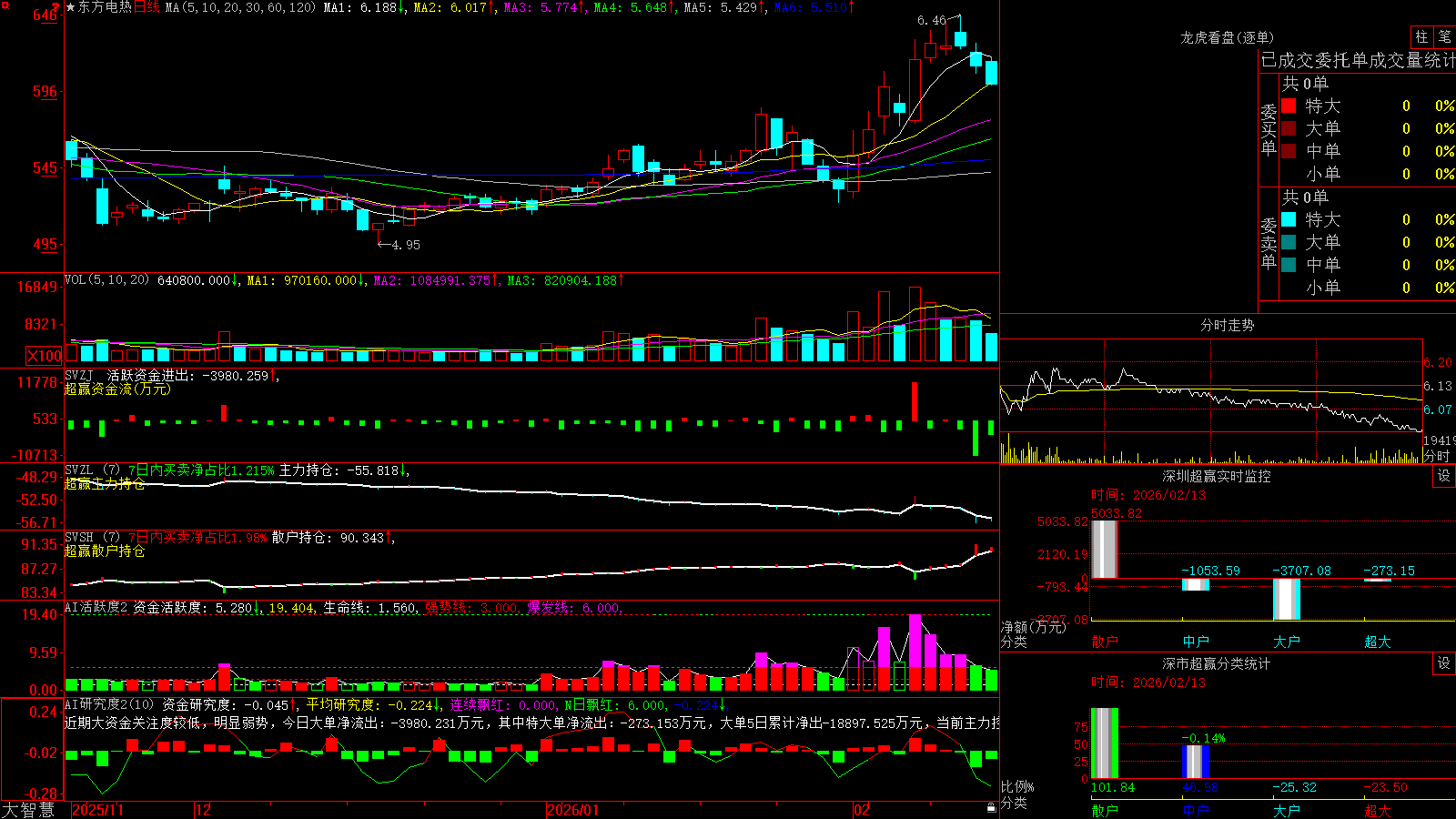Click the 大智慧 logo label

tap(28, 810)
